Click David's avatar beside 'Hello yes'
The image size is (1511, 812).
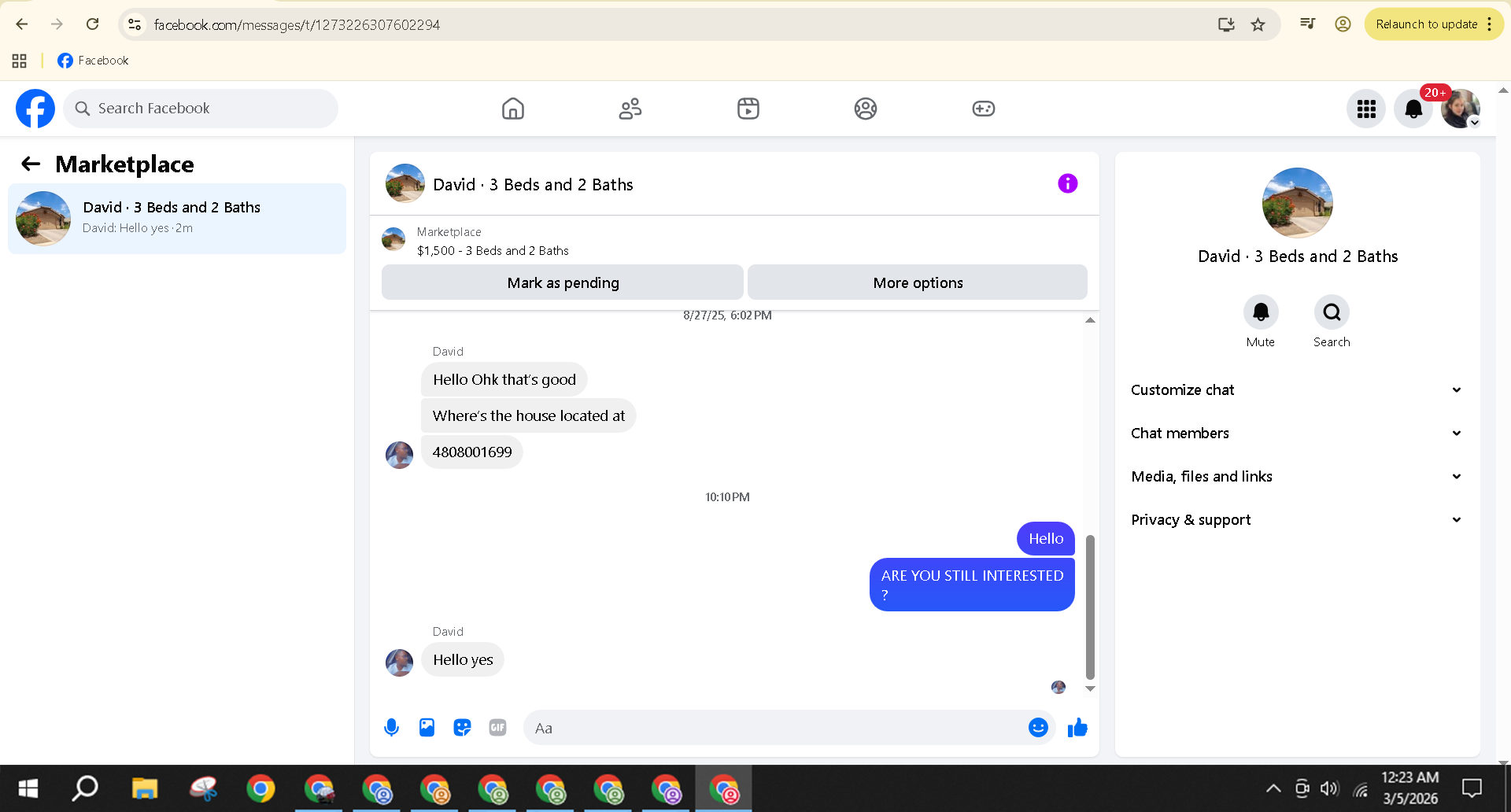399,663
